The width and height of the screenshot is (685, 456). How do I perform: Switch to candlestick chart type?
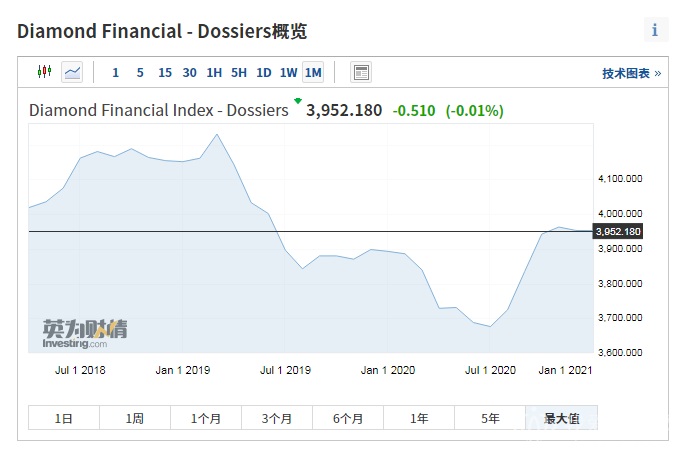[44, 72]
